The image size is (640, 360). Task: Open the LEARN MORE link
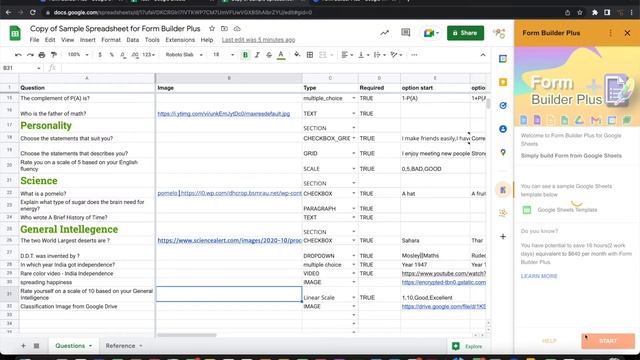[539, 276]
